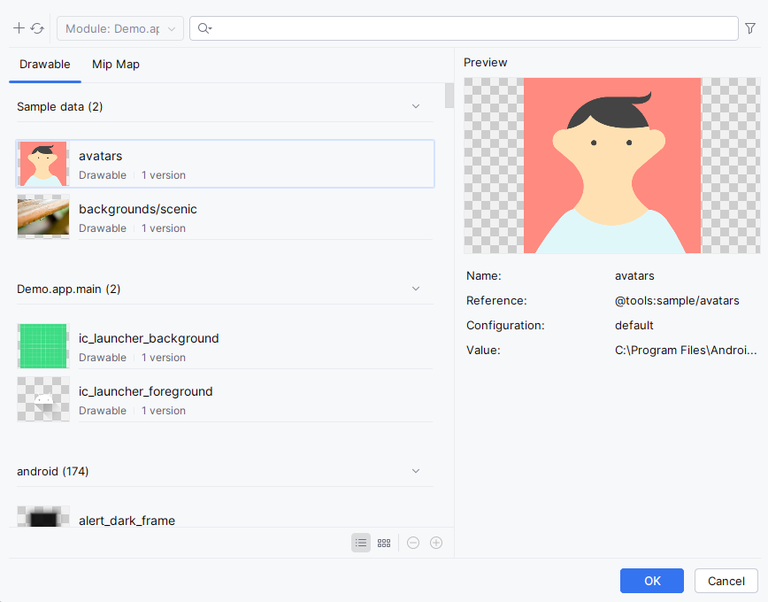Switch to grid view mode
Viewport: 768px width, 602px height.
pyautogui.click(x=384, y=543)
